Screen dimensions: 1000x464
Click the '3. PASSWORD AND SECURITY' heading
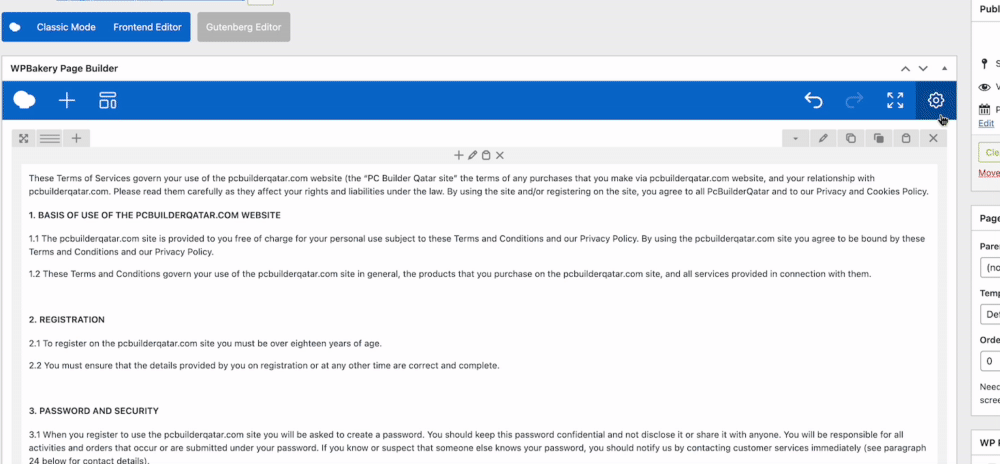94,411
